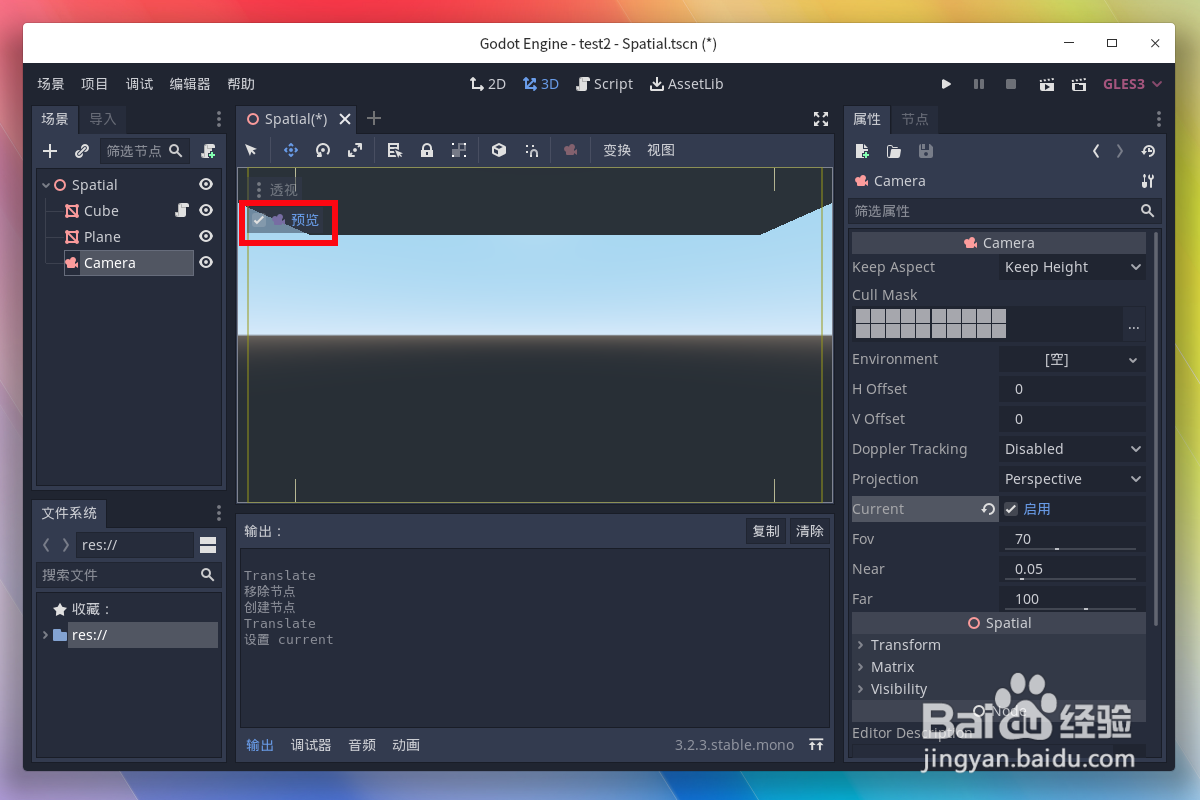Screen dimensions: 1200x800
Task: Play a custom scene icon
Action: coord(1079,85)
